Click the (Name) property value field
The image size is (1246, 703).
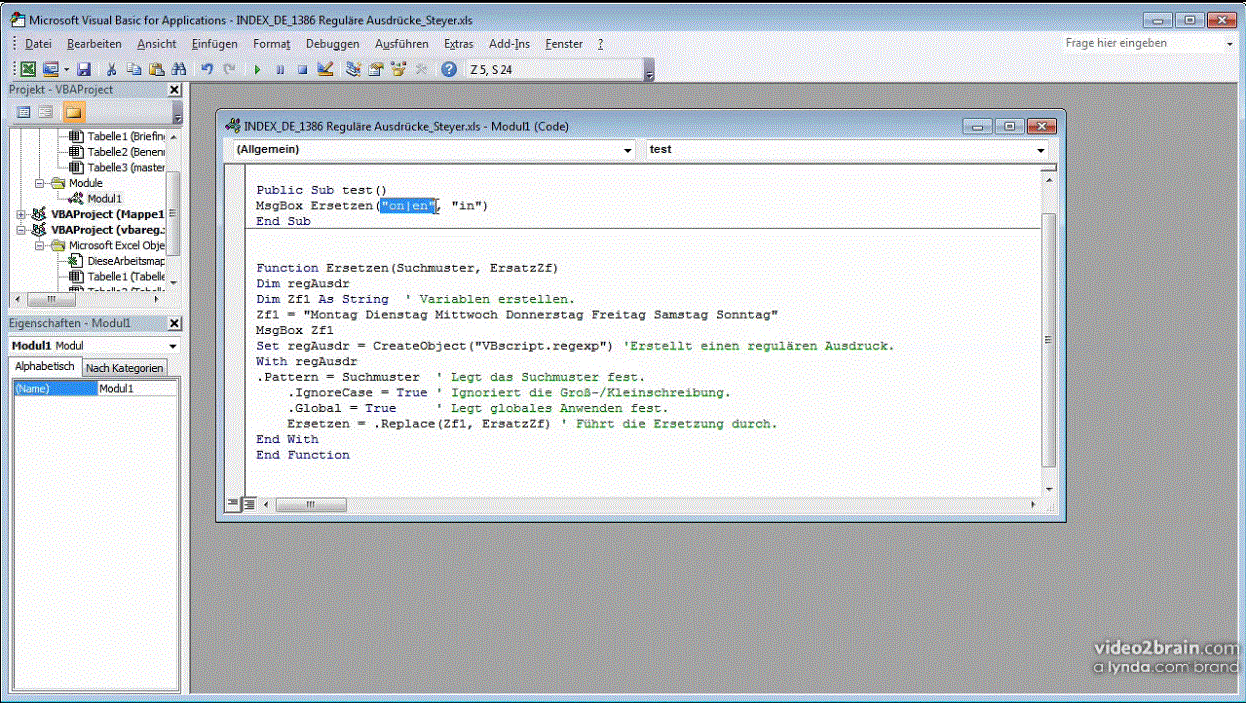click(137, 388)
